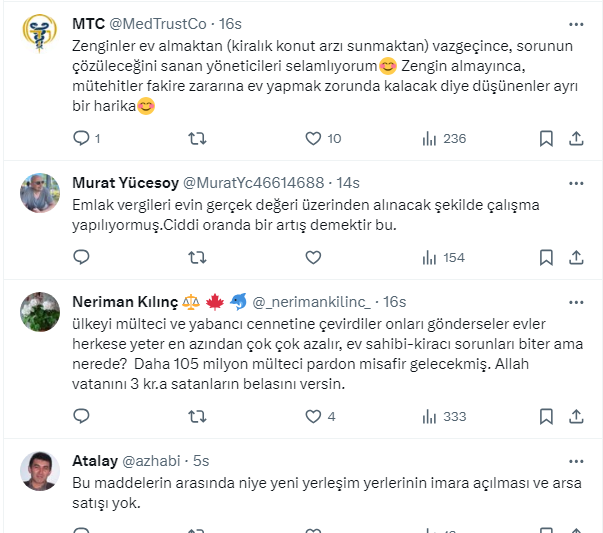Share MTC's tweet

point(576,139)
